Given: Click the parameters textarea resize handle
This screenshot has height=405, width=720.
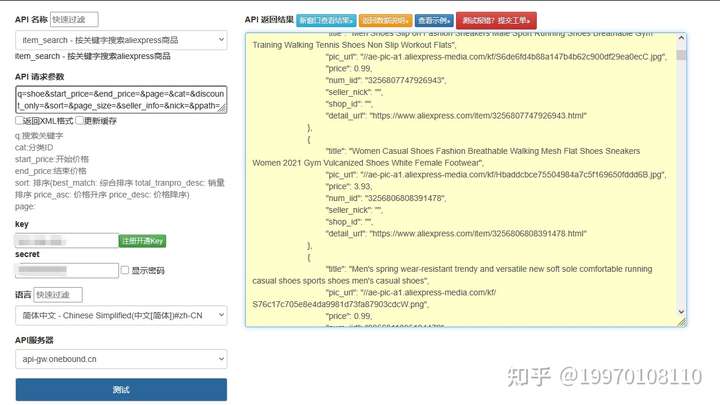Looking at the screenshot, I should coord(222,108).
